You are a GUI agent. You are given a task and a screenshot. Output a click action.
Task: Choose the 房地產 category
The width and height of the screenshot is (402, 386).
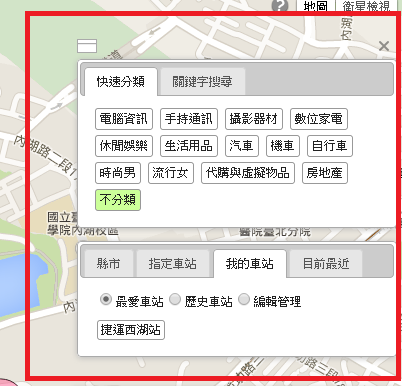[325, 173]
